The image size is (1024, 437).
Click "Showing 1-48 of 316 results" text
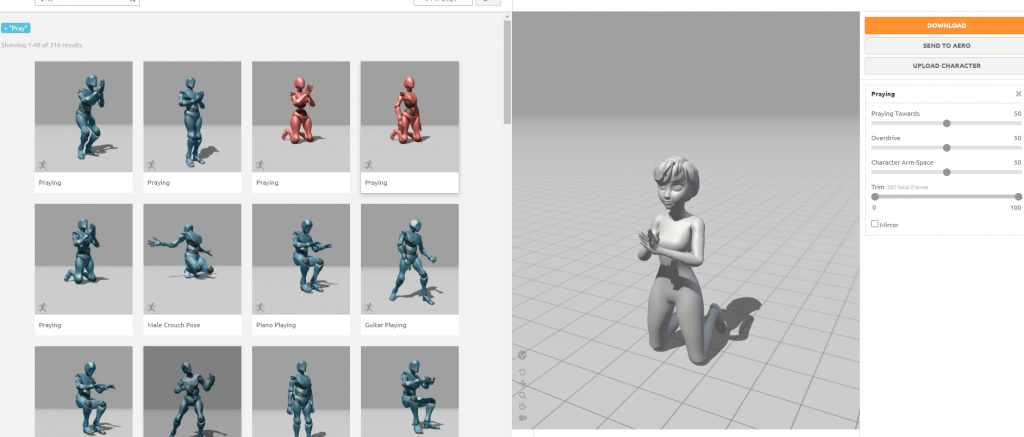[42, 45]
